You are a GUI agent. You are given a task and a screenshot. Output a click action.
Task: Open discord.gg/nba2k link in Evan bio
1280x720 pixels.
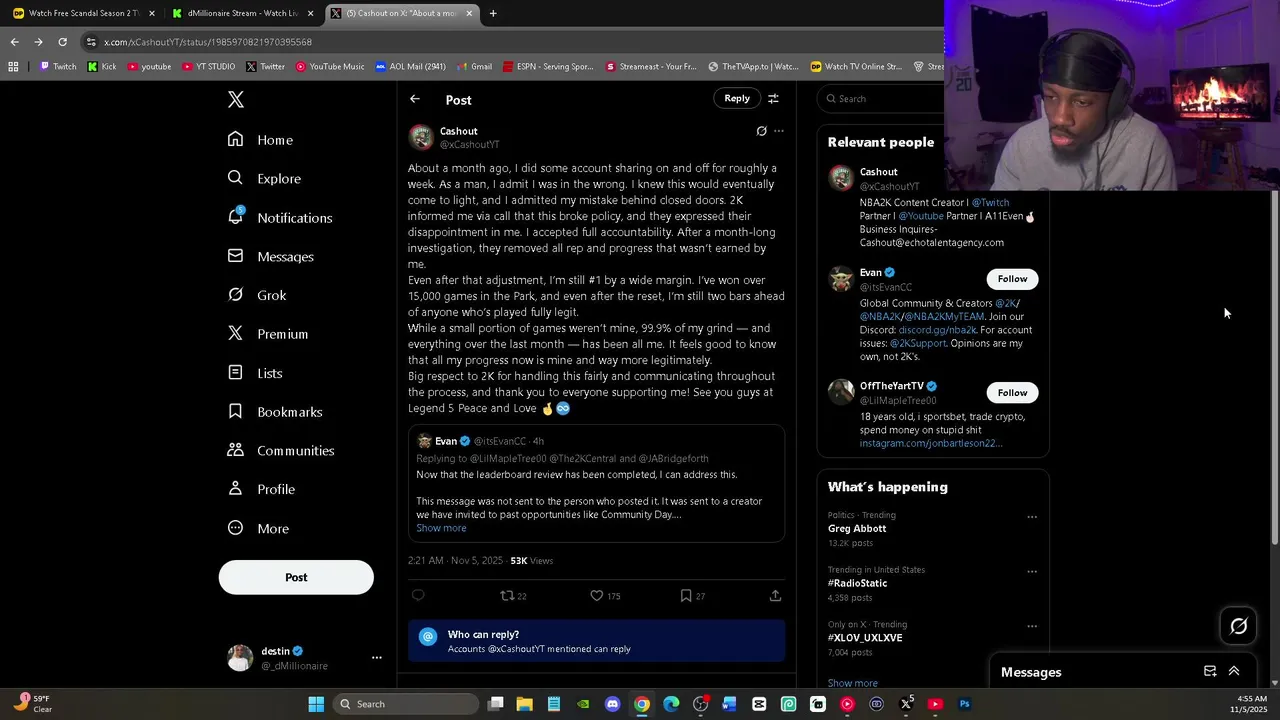pos(937,330)
